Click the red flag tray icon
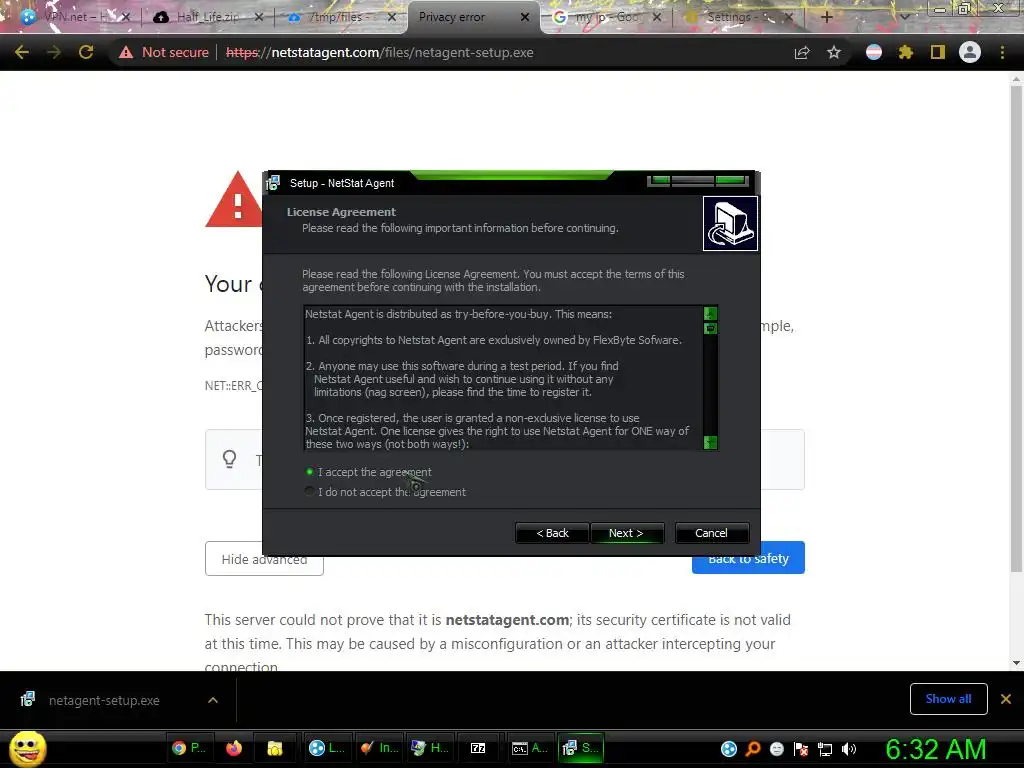 tap(801, 749)
